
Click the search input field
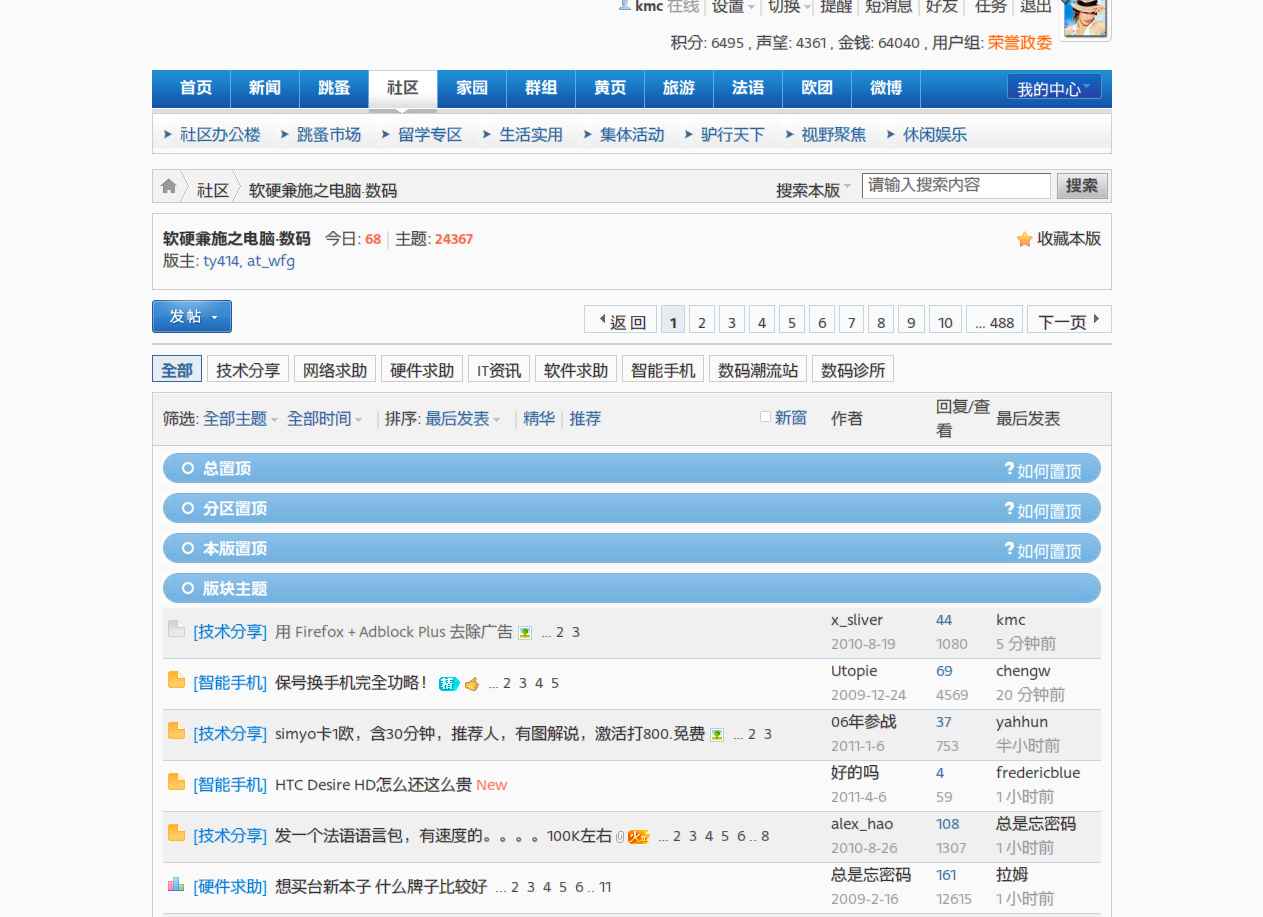955,186
